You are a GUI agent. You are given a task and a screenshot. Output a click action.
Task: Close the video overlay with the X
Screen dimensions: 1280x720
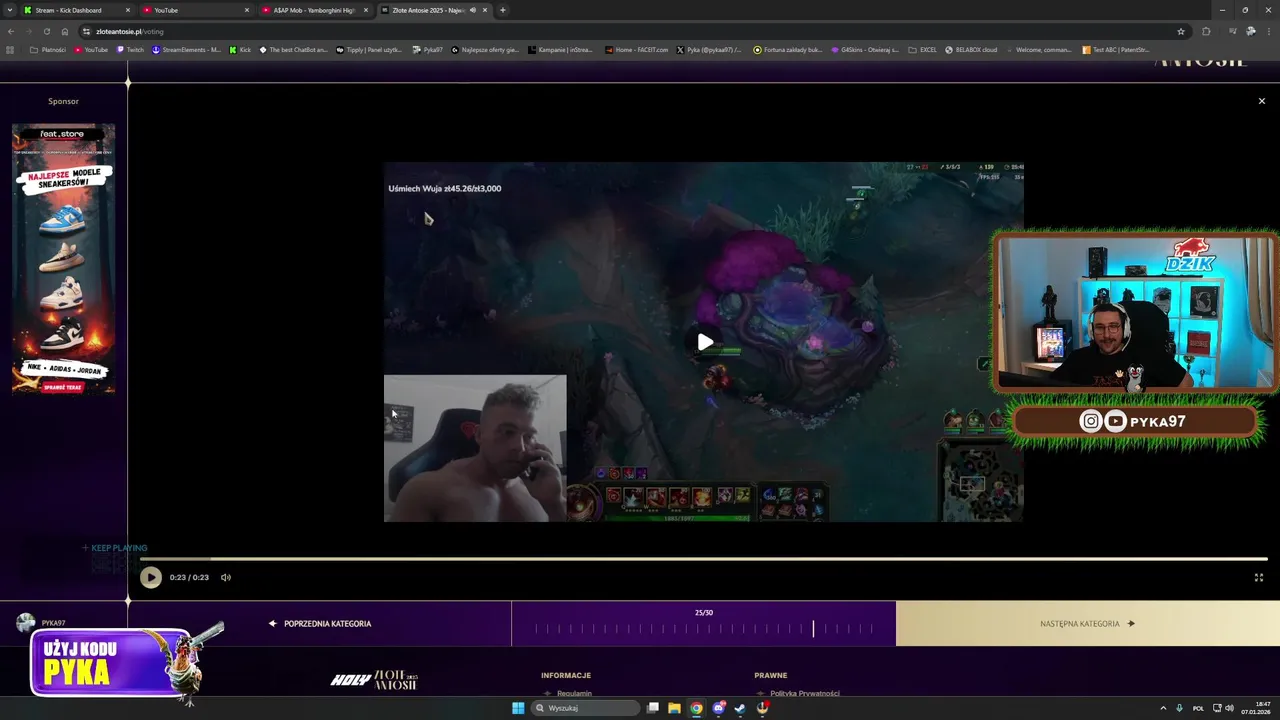click(x=1262, y=101)
